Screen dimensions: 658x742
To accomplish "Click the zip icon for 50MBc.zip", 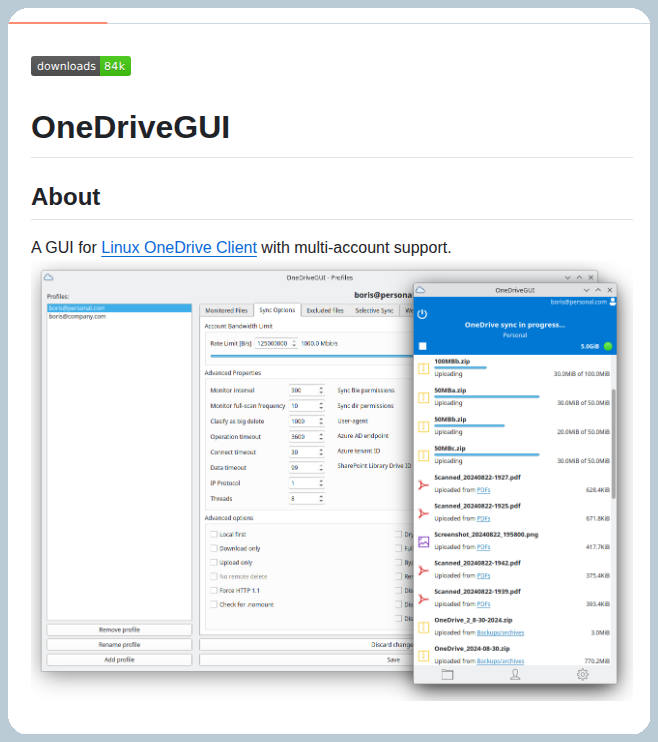I will point(424,455).
